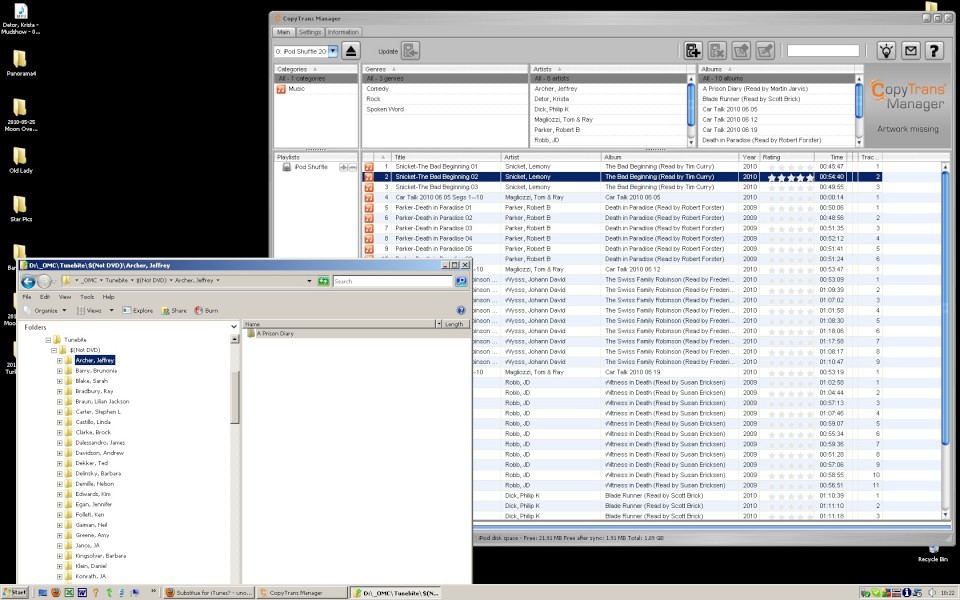This screenshot has height=600, width=960.
Task: Select the Main tab
Action: pyautogui.click(x=283, y=32)
